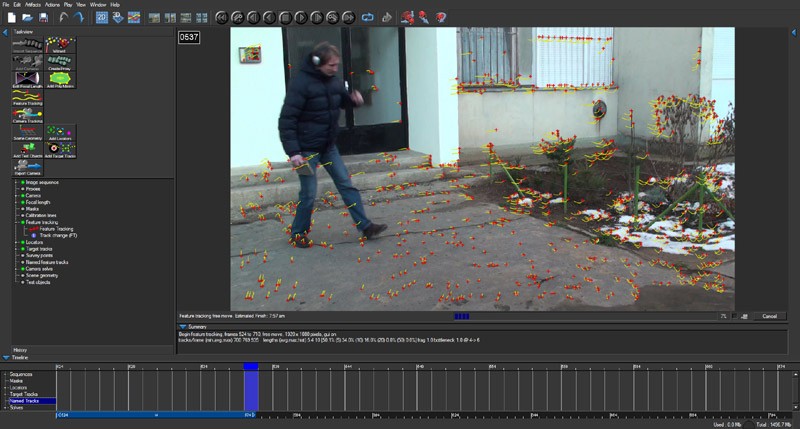Click the feature tracking progress bar
This screenshot has height=429, width=800.
click(461, 316)
